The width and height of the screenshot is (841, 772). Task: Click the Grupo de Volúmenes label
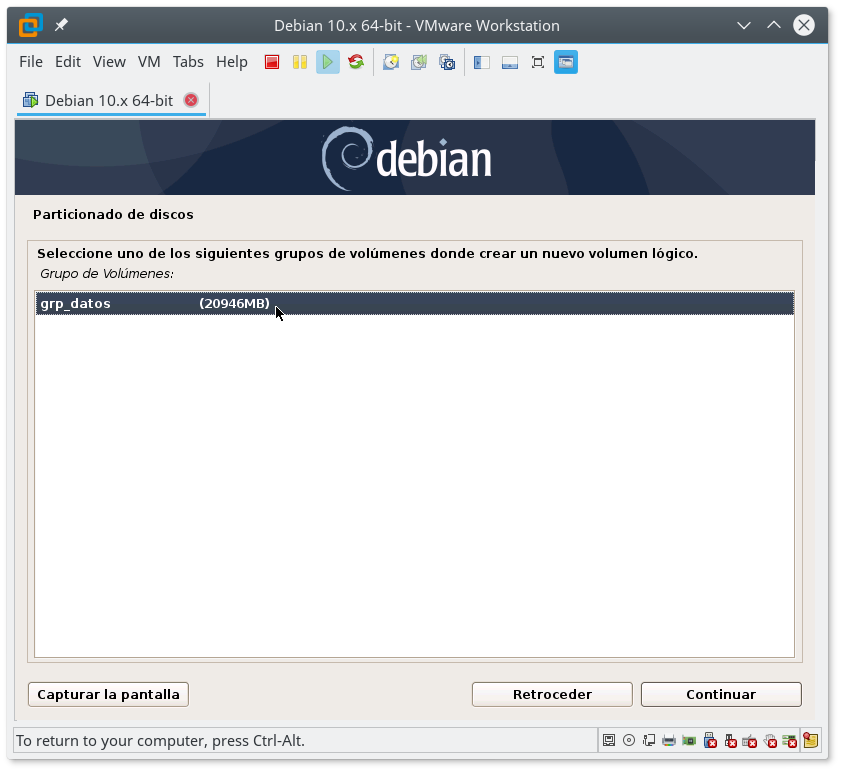point(107,274)
